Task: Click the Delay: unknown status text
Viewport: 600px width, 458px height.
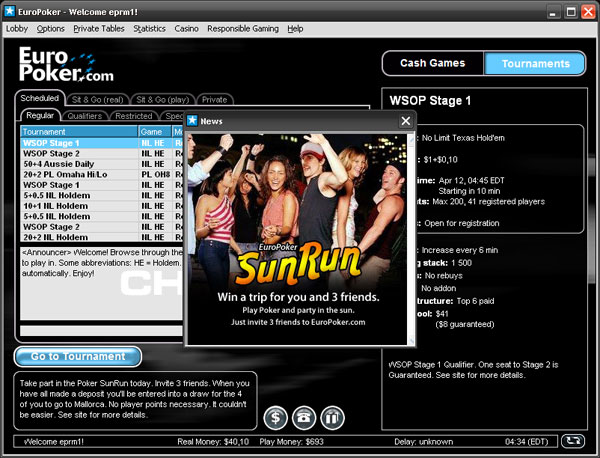Action: coord(424,442)
